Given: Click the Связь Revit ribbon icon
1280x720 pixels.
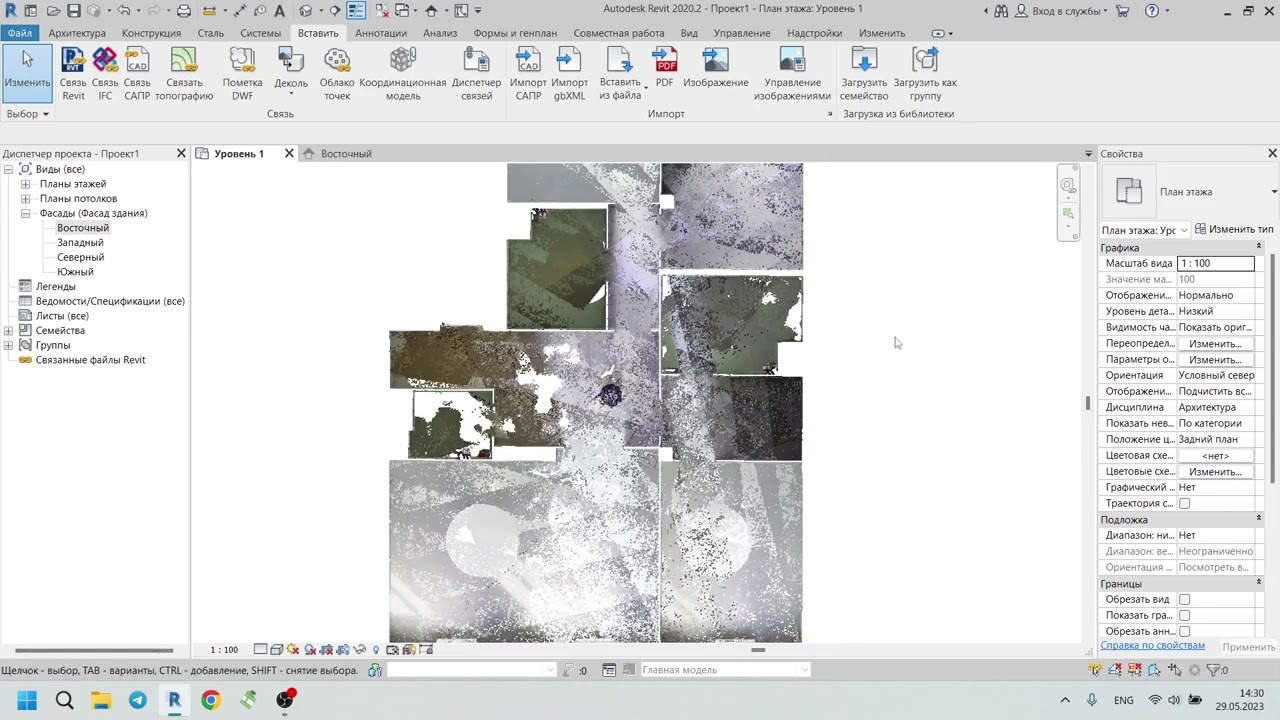Looking at the screenshot, I should [x=73, y=74].
